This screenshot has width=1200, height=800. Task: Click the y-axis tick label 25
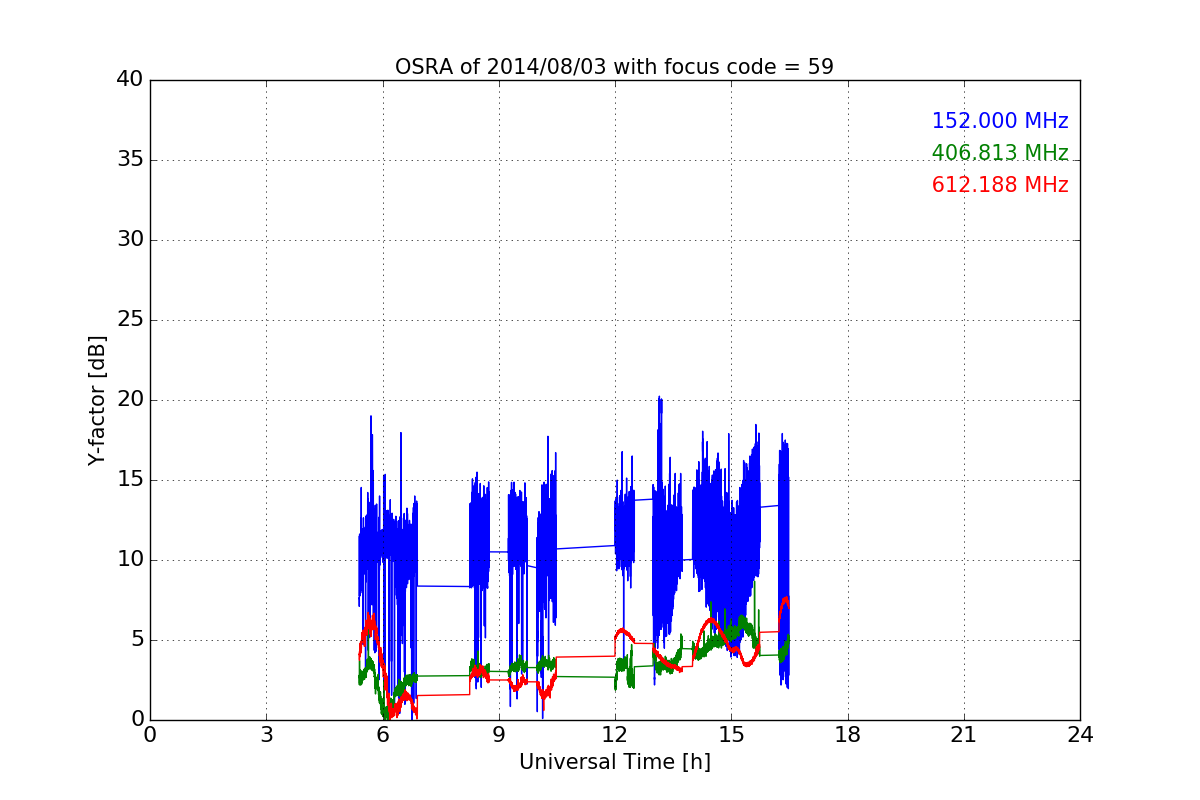point(130,320)
